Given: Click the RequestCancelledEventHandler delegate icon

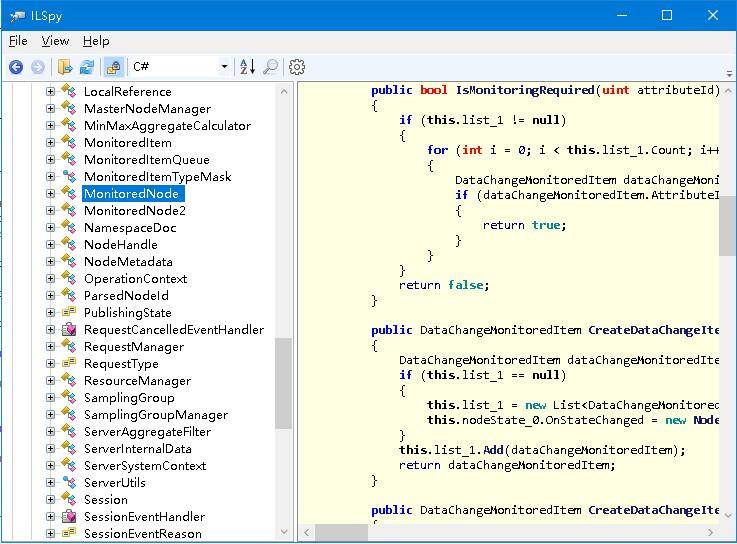Looking at the screenshot, I should pyautogui.click(x=69, y=329).
